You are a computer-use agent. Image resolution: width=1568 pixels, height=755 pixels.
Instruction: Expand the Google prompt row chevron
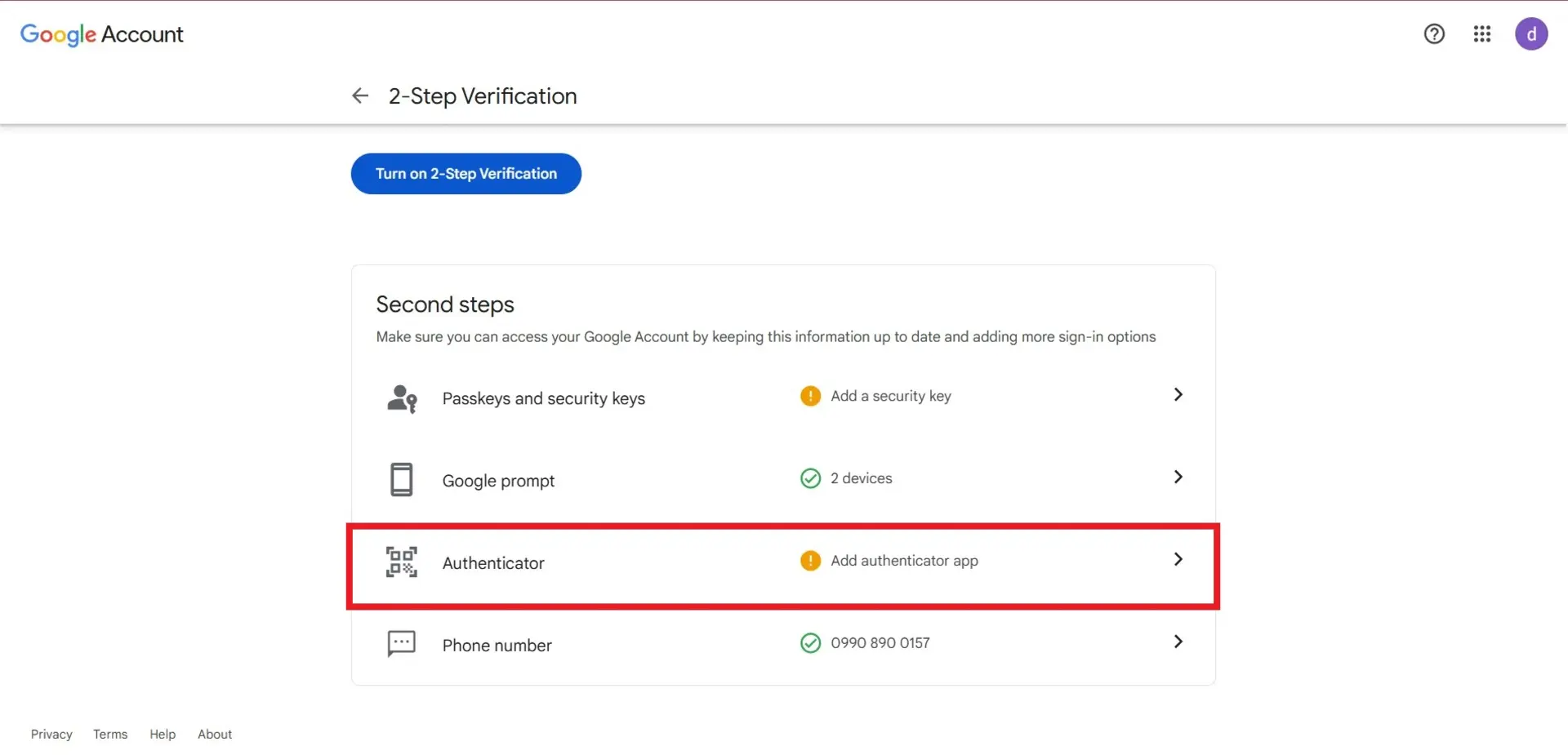[1178, 477]
